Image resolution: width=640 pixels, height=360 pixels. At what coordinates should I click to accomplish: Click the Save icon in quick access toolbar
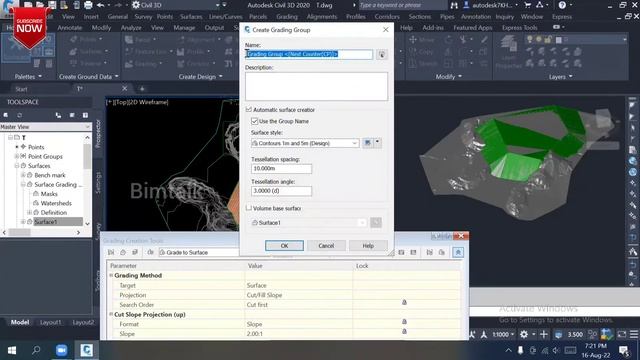[x=52, y=5]
